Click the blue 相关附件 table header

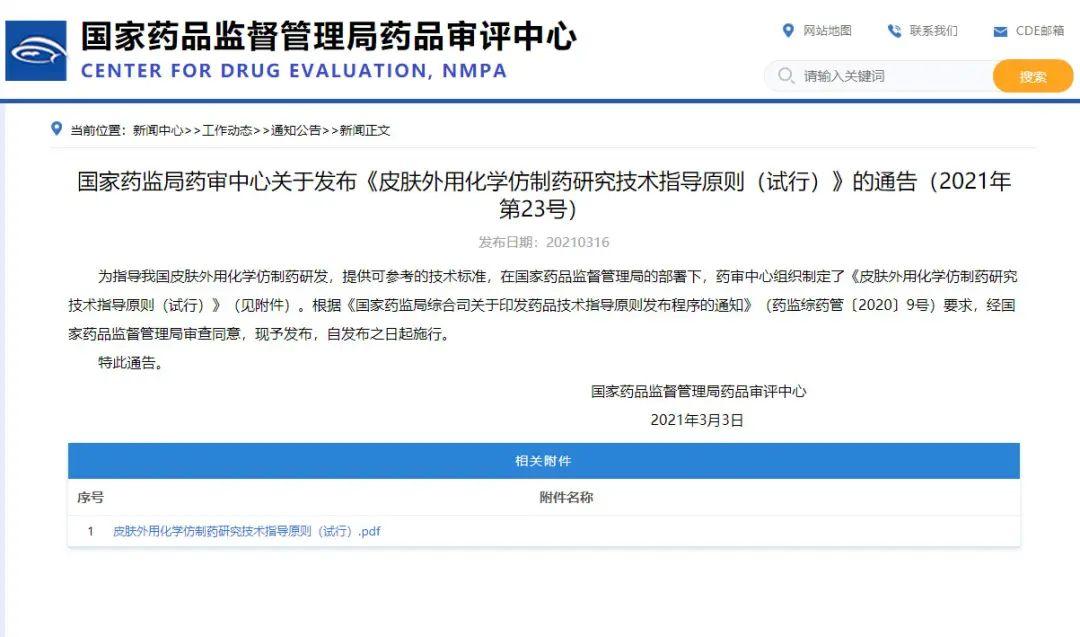click(x=544, y=461)
